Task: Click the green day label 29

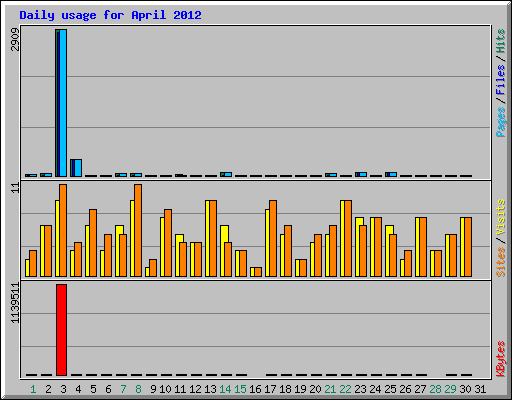Action: click(450, 389)
